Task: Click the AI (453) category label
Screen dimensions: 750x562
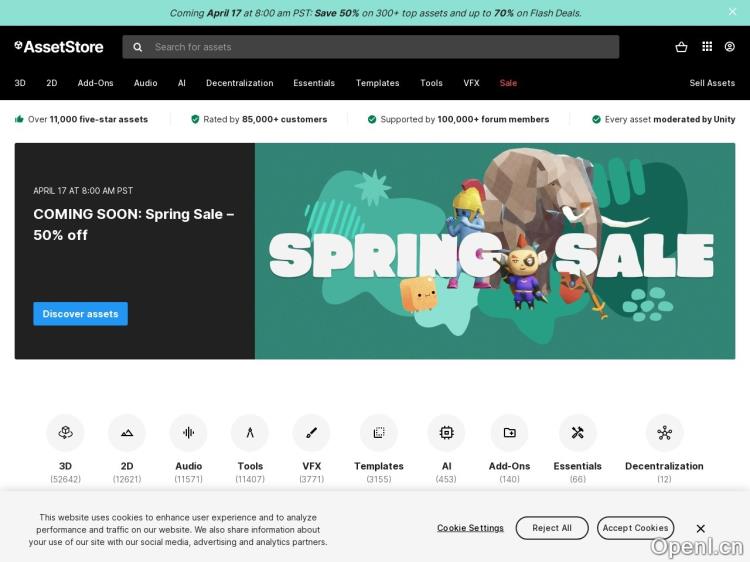Action: pyautogui.click(x=446, y=472)
